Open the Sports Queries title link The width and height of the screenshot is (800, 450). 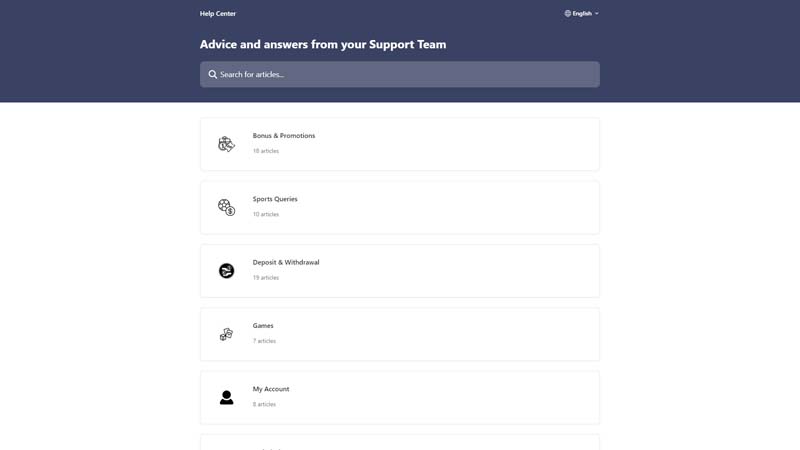[x=275, y=199]
